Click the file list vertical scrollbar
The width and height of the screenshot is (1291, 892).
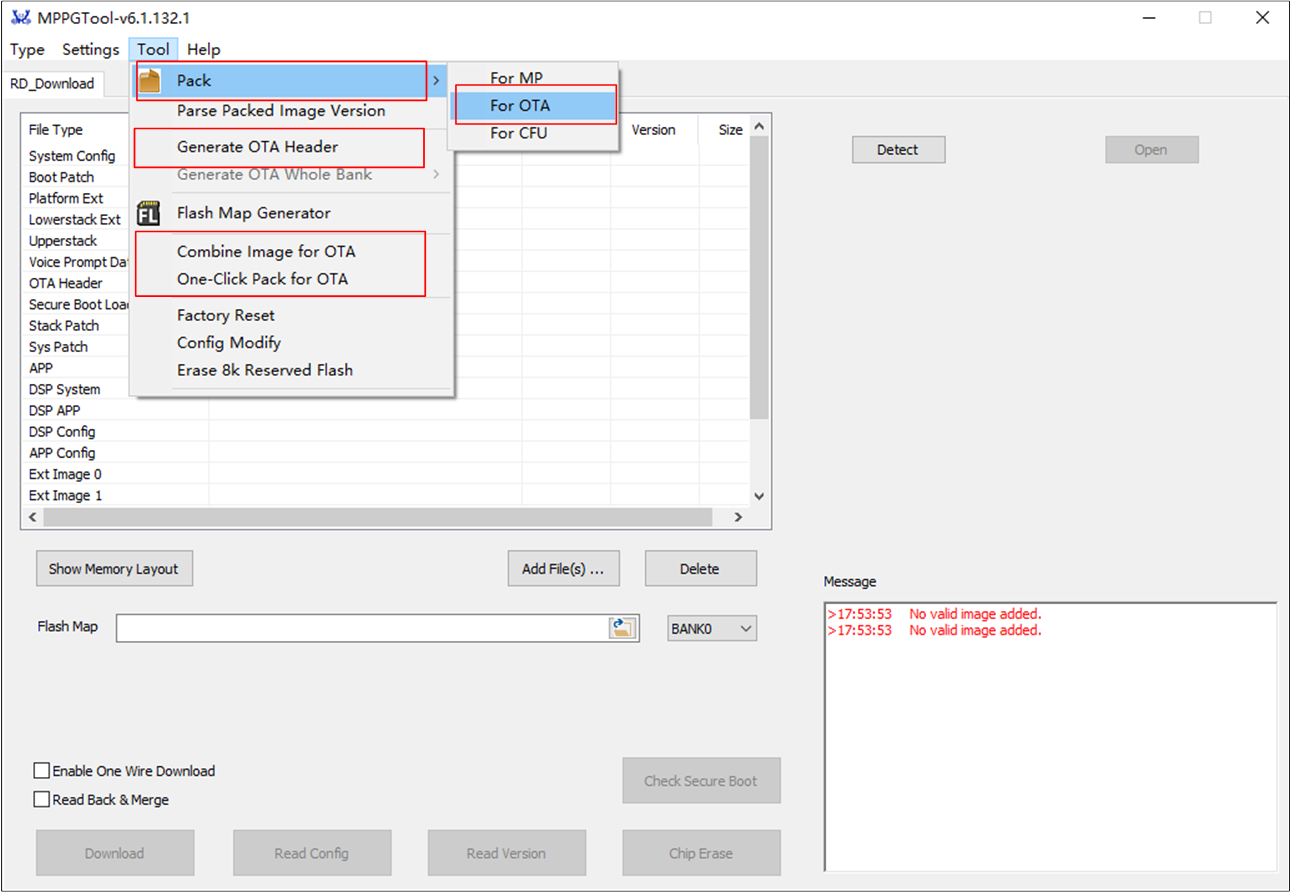(x=759, y=278)
